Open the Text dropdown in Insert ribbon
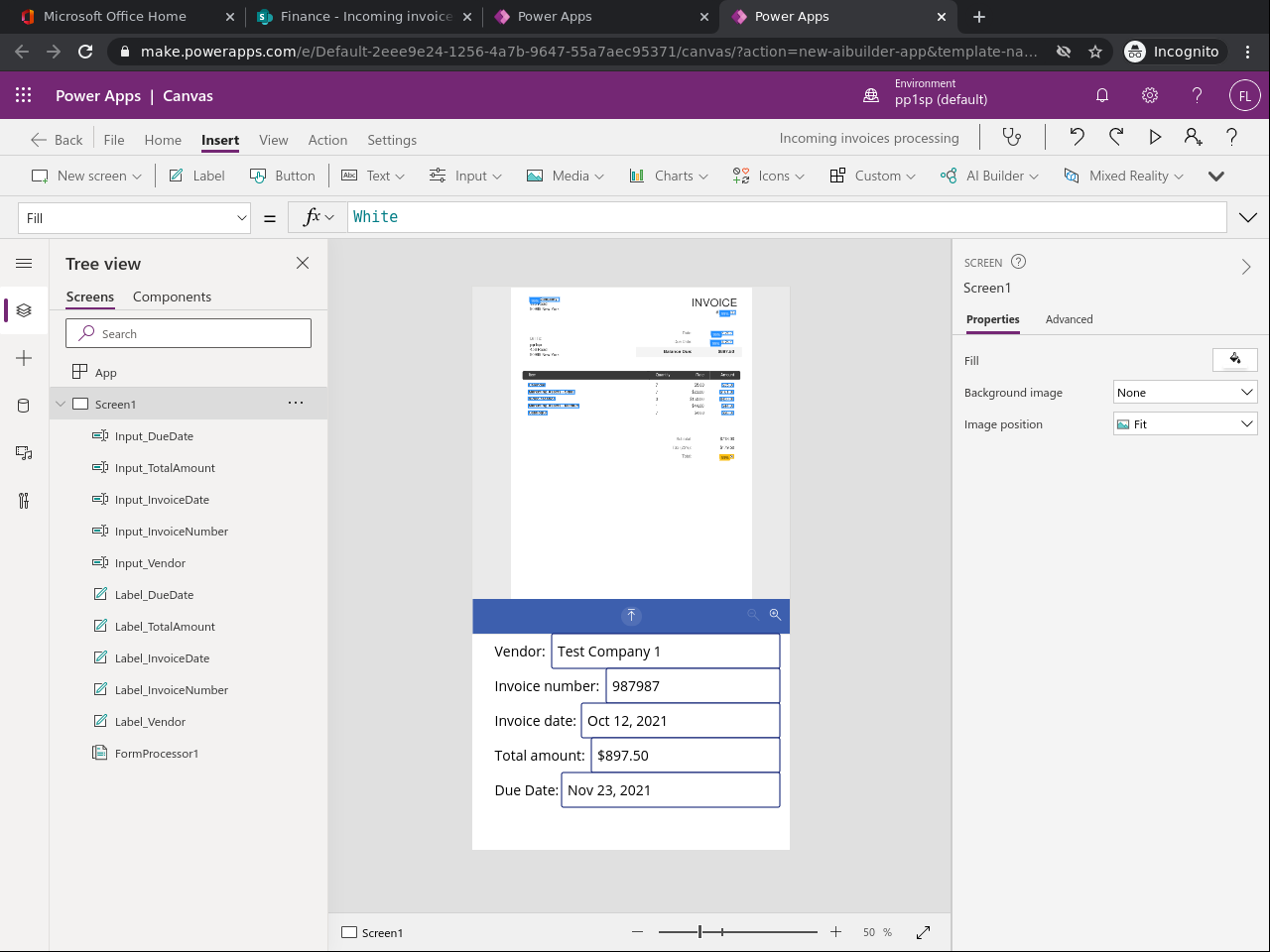The image size is (1270, 952). (x=373, y=176)
